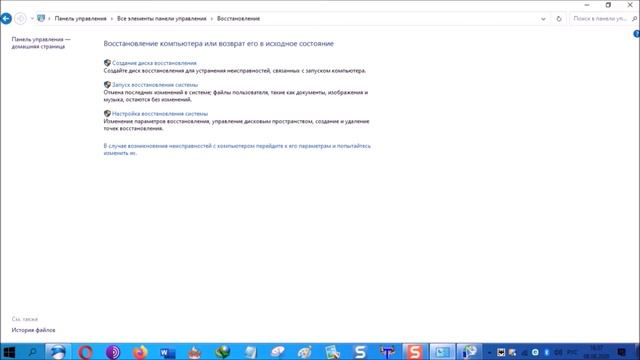Open 'Создание диска восстановления' link

coord(154,63)
